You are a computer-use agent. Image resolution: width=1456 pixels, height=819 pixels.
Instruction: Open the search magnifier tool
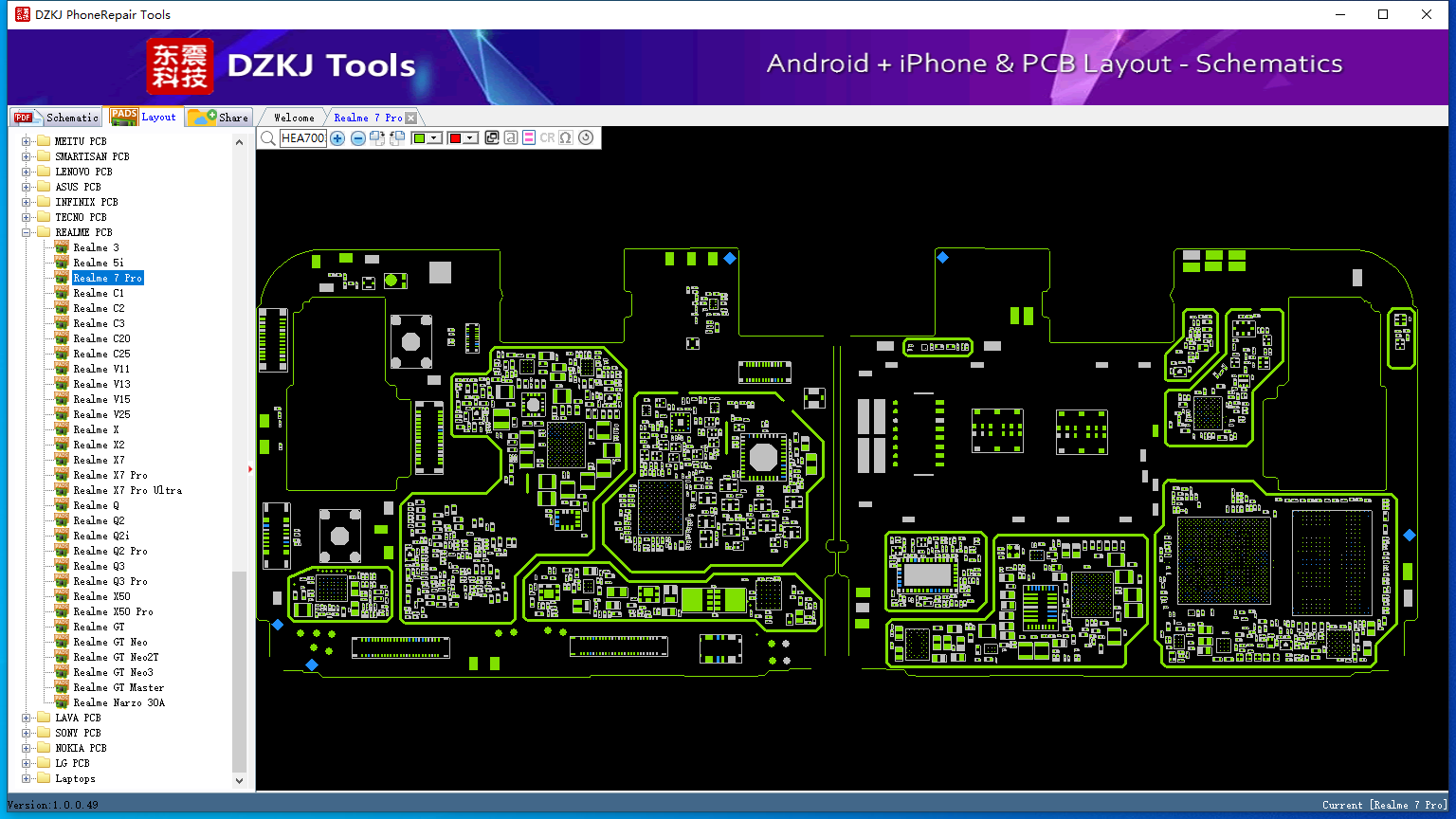tap(268, 137)
